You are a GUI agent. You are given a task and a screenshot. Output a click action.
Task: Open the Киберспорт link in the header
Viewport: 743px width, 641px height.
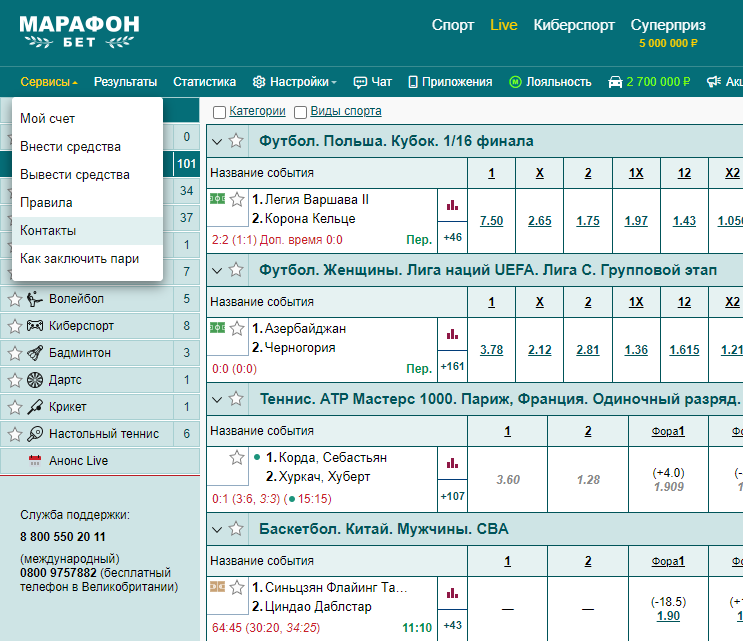pyautogui.click(x=574, y=25)
